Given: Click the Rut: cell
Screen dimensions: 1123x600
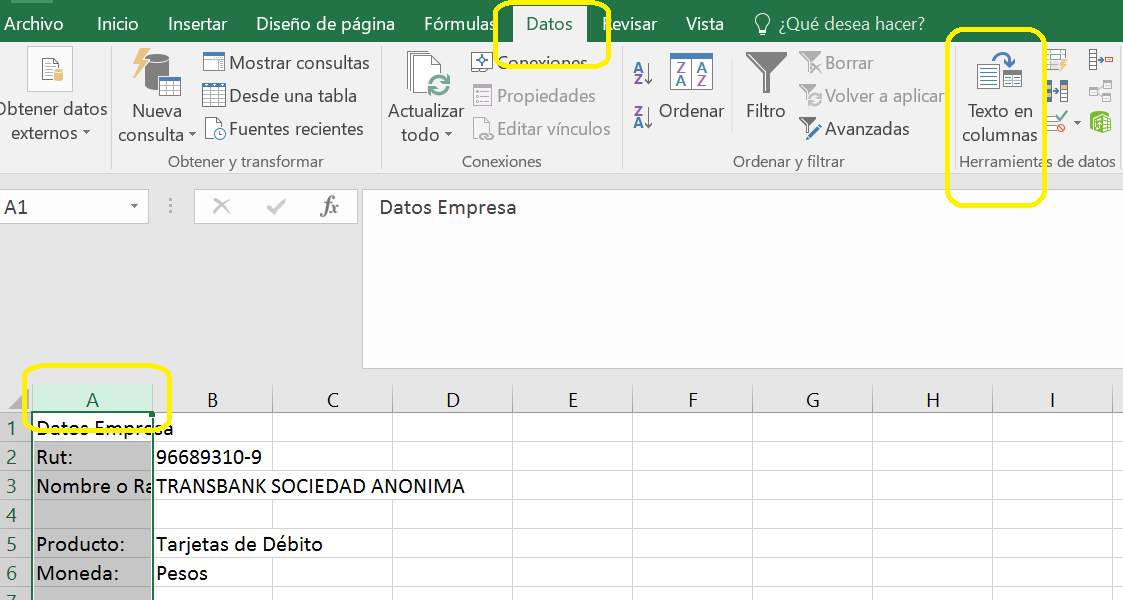Looking at the screenshot, I should pos(92,457).
